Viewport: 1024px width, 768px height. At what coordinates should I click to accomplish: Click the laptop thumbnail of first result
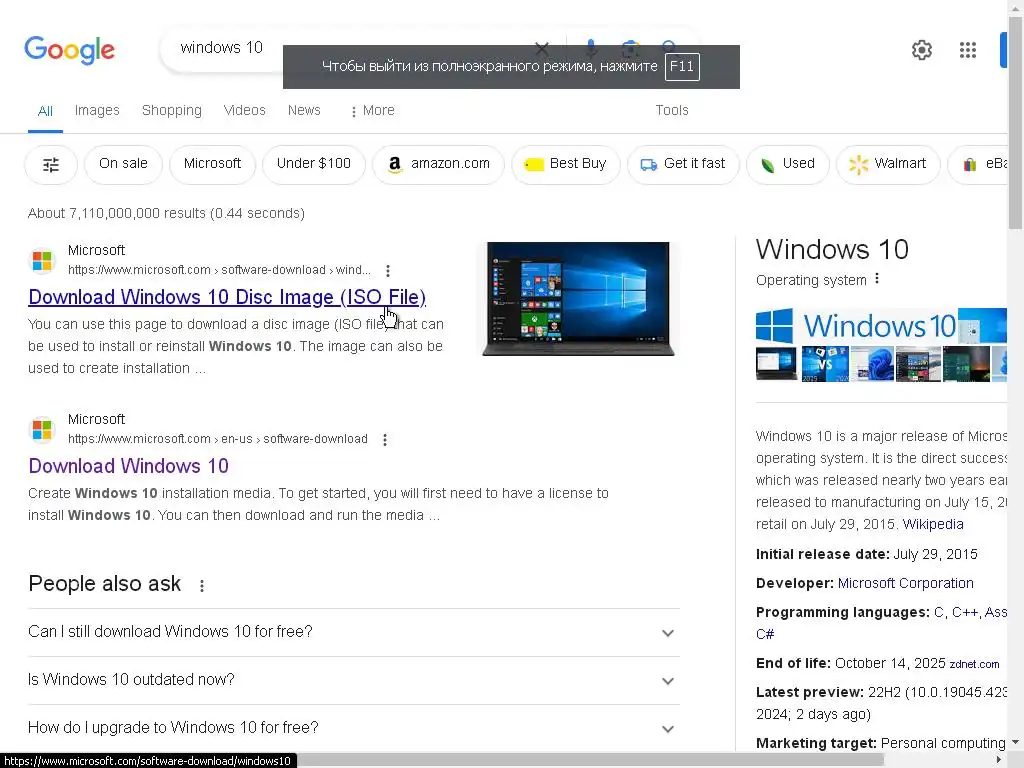point(578,299)
